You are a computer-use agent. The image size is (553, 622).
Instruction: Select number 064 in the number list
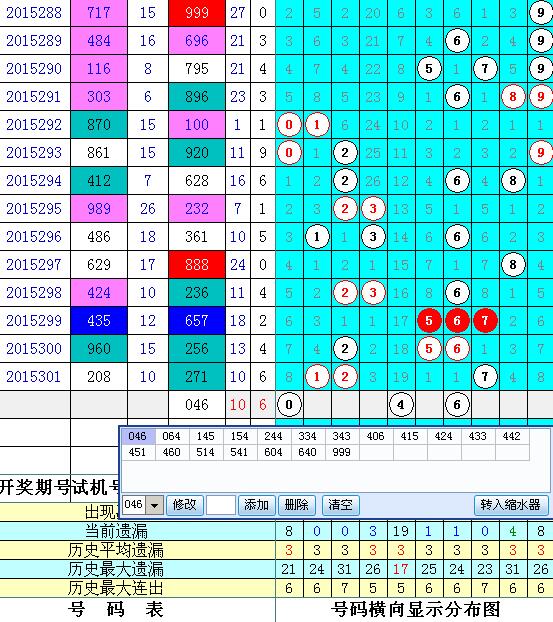[x=171, y=436]
